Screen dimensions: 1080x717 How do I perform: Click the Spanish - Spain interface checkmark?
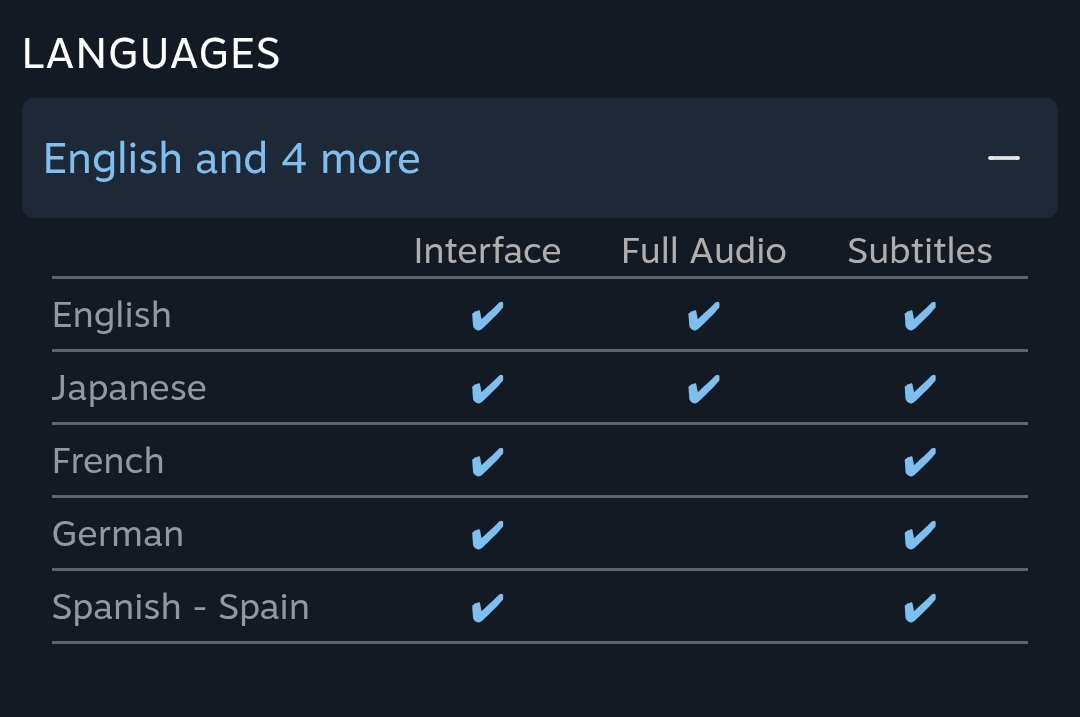(x=488, y=608)
